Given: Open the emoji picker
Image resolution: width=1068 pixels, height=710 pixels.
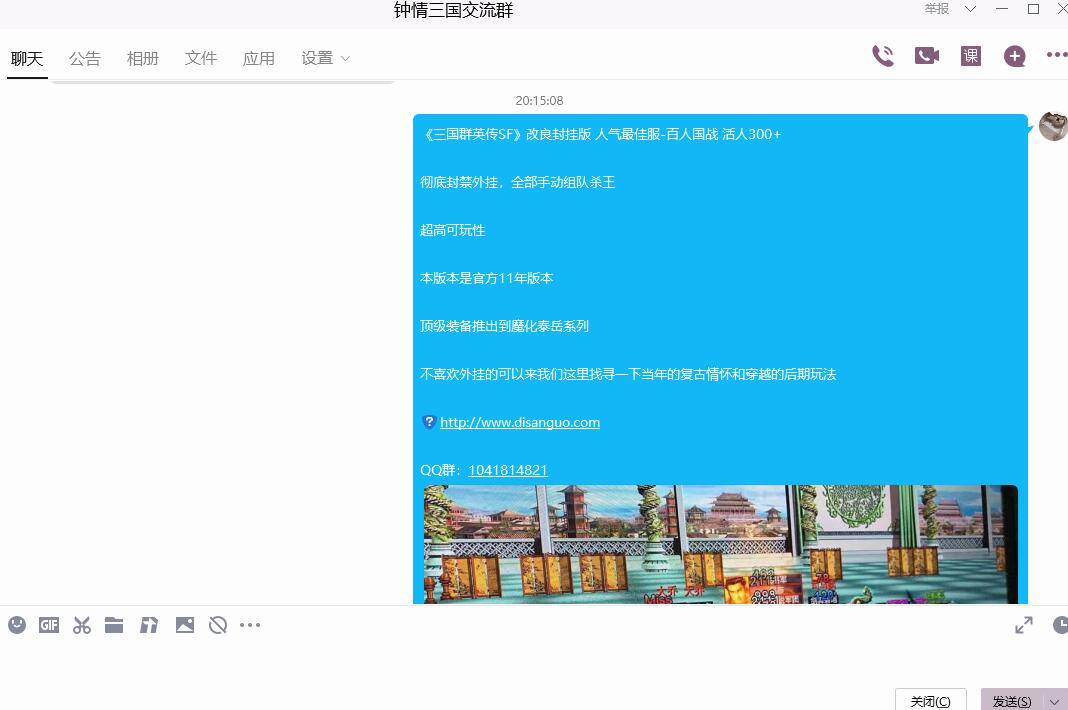Looking at the screenshot, I should click(17, 625).
